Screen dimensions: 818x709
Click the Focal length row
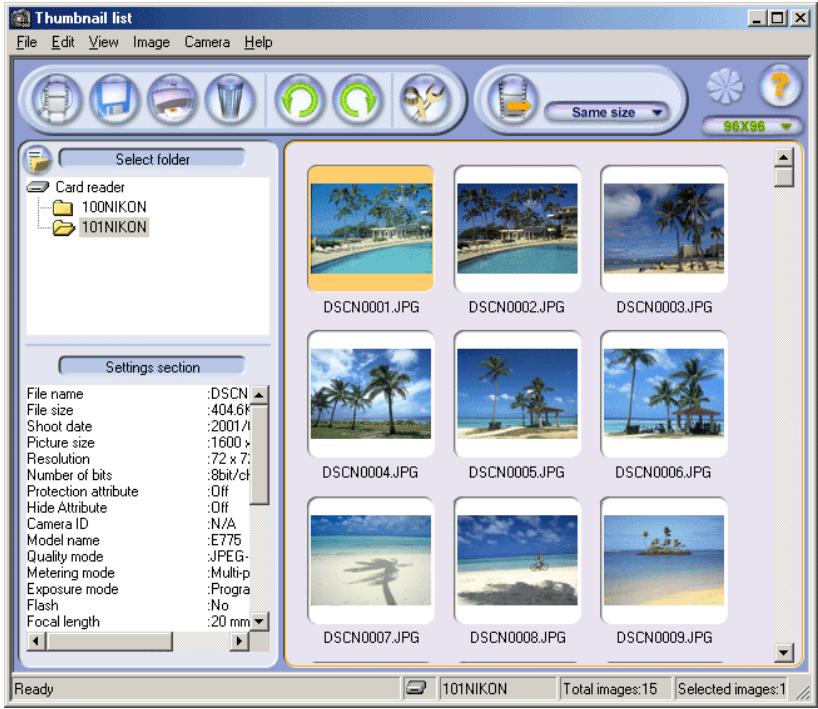tap(138, 621)
